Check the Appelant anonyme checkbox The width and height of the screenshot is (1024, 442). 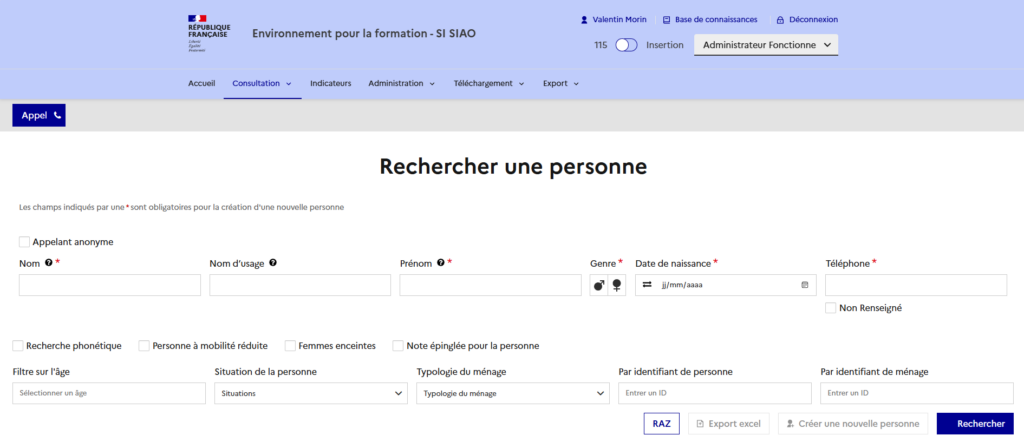pyautogui.click(x=24, y=242)
